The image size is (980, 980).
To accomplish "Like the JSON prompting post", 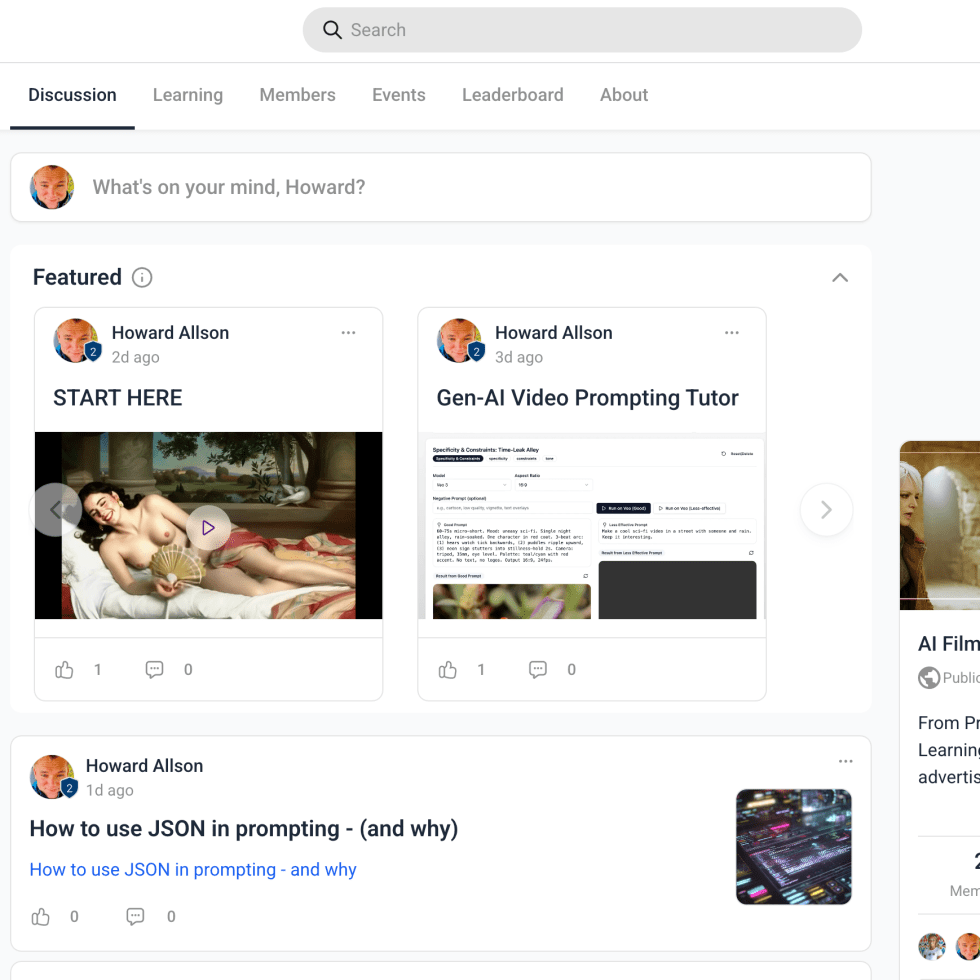I will (x=41, y=916).
